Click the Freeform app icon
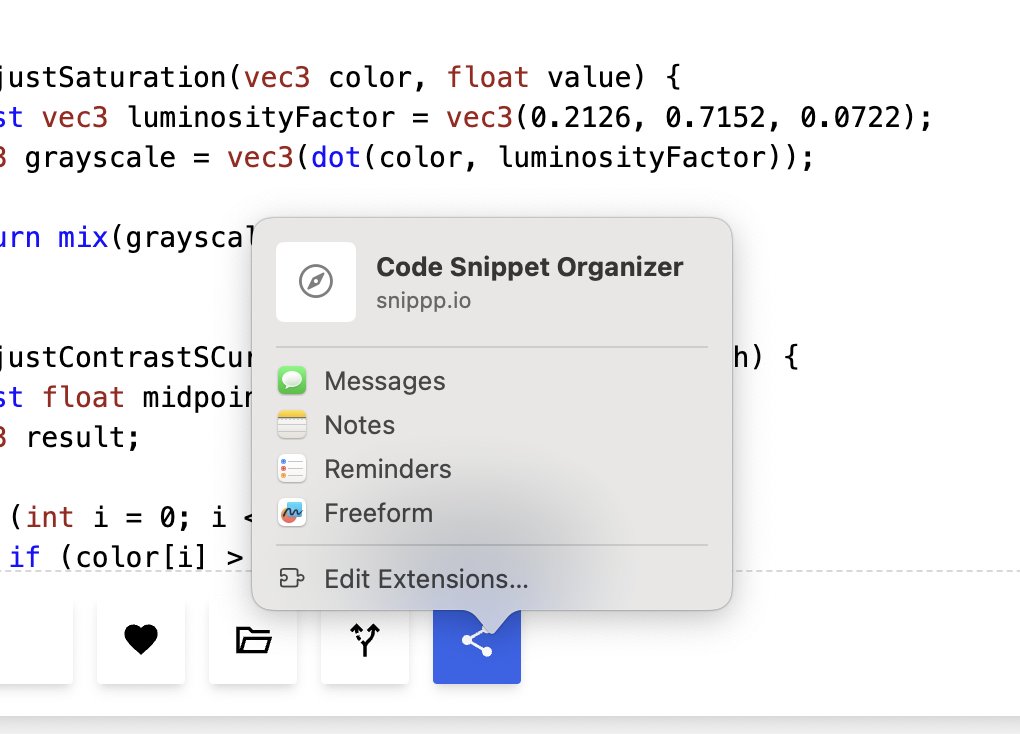 point(292,513)
